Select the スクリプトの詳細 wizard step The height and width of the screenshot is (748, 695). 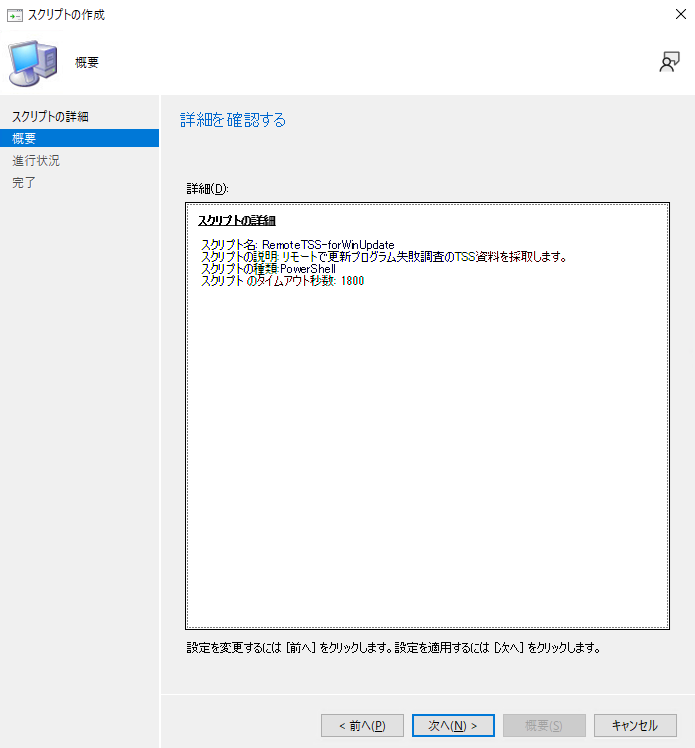point(50,117)
